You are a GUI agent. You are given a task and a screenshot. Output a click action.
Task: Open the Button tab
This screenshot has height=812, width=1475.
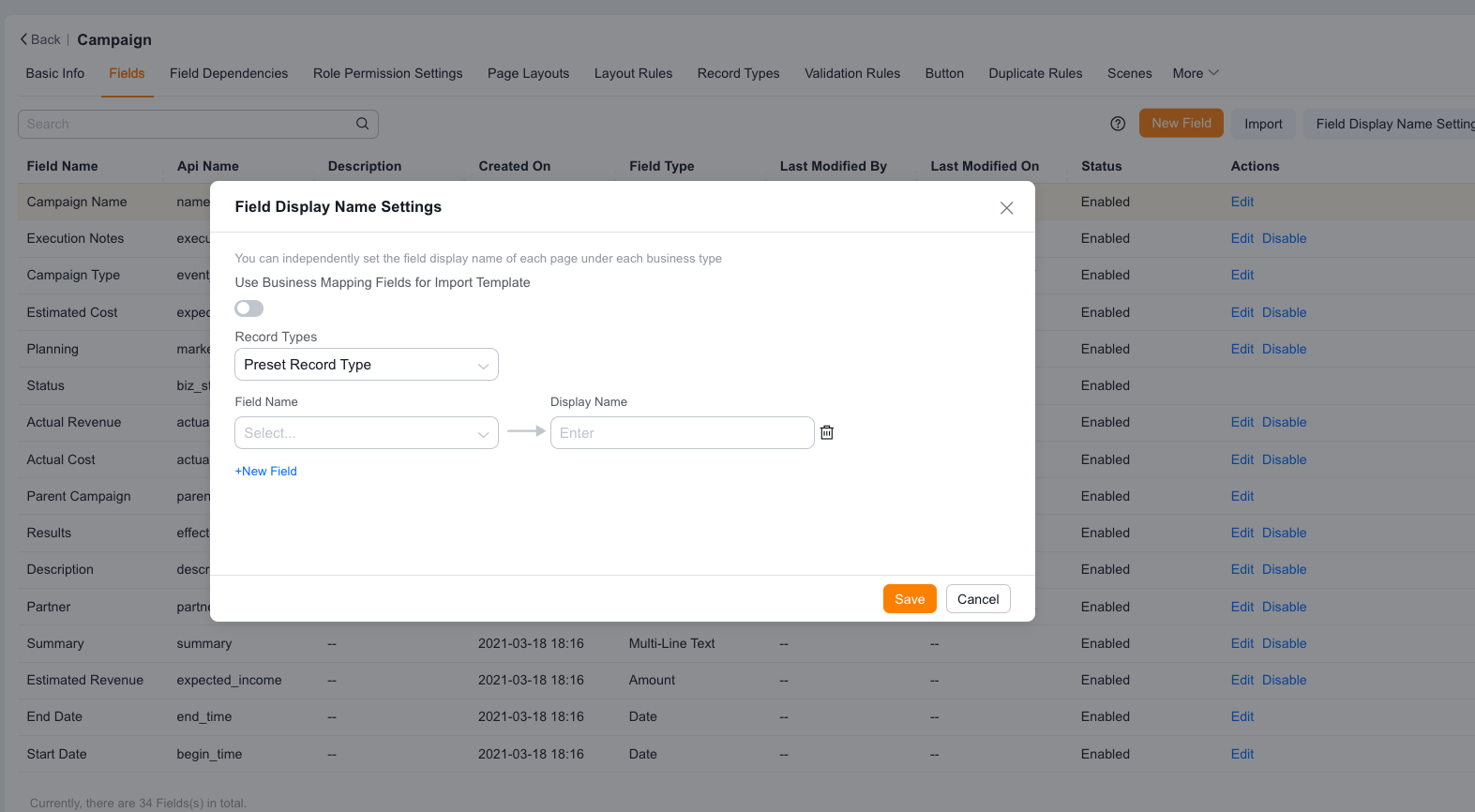point(944,73)
